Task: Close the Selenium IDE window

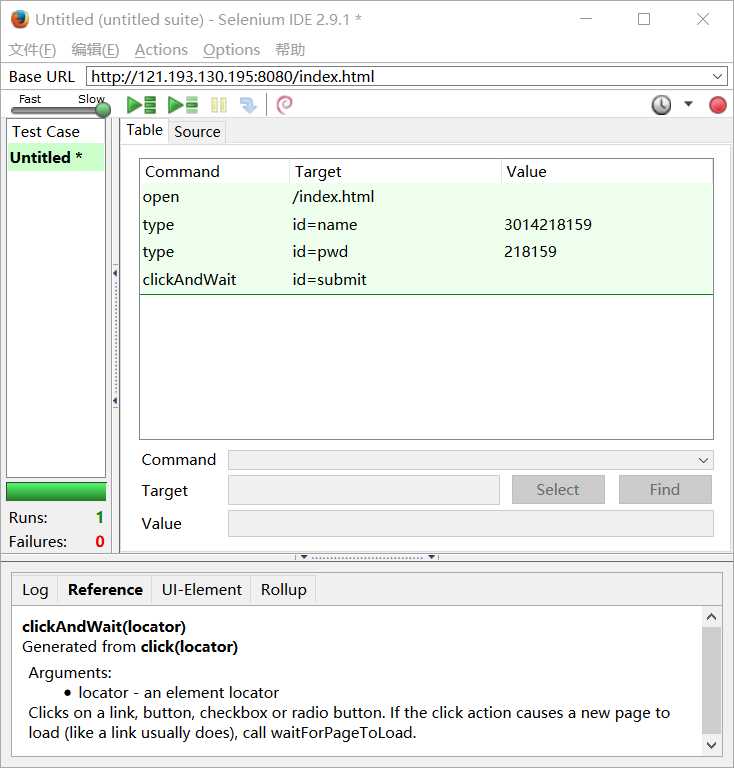Action: [703, 19]
